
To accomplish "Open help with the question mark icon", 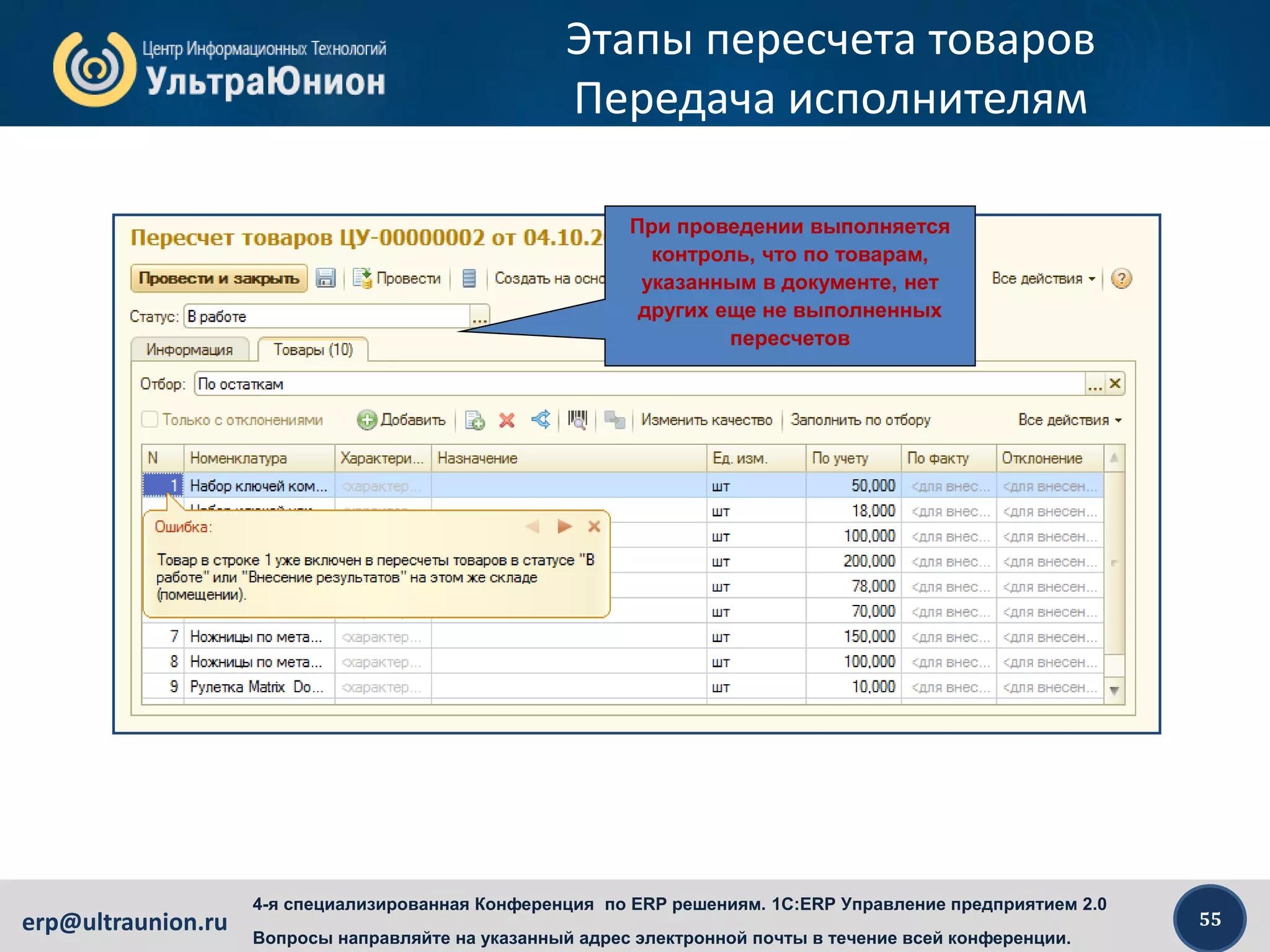I will coord(1121,278).
